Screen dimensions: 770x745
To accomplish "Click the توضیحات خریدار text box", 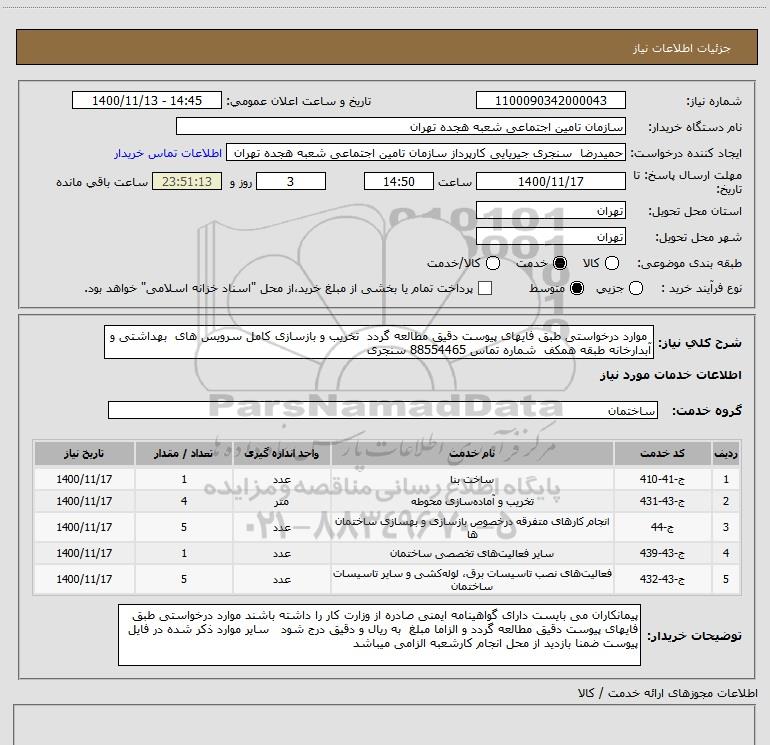I will 379,635.
